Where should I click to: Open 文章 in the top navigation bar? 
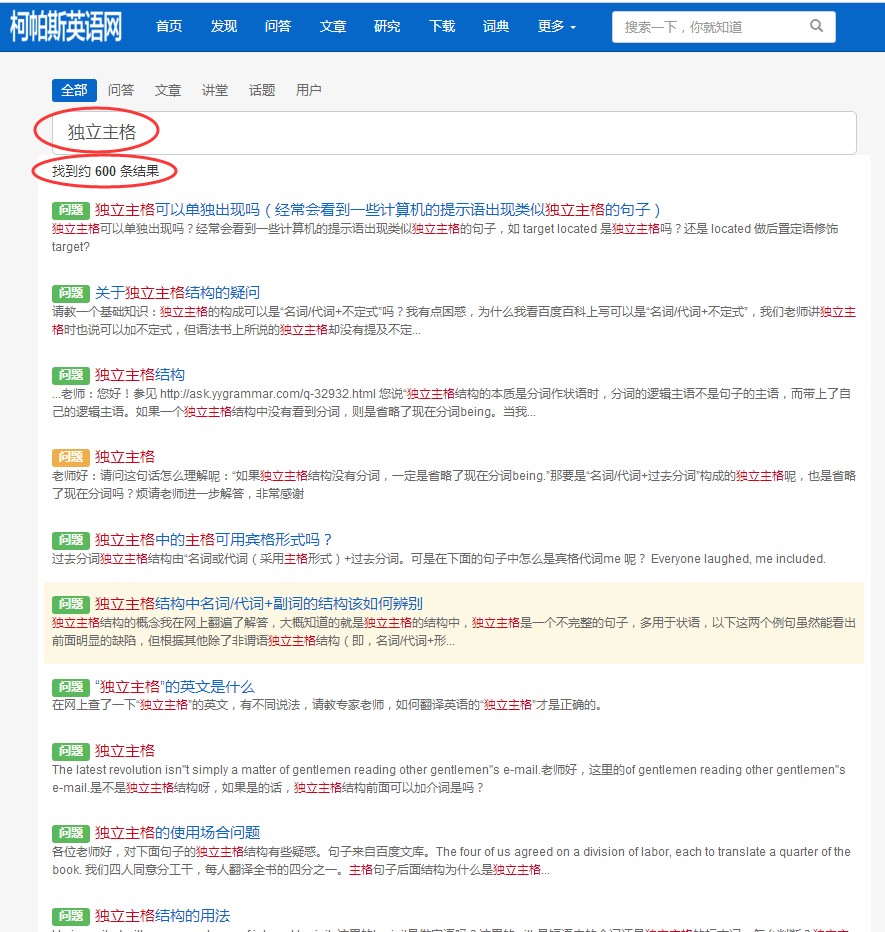[333, 26]
